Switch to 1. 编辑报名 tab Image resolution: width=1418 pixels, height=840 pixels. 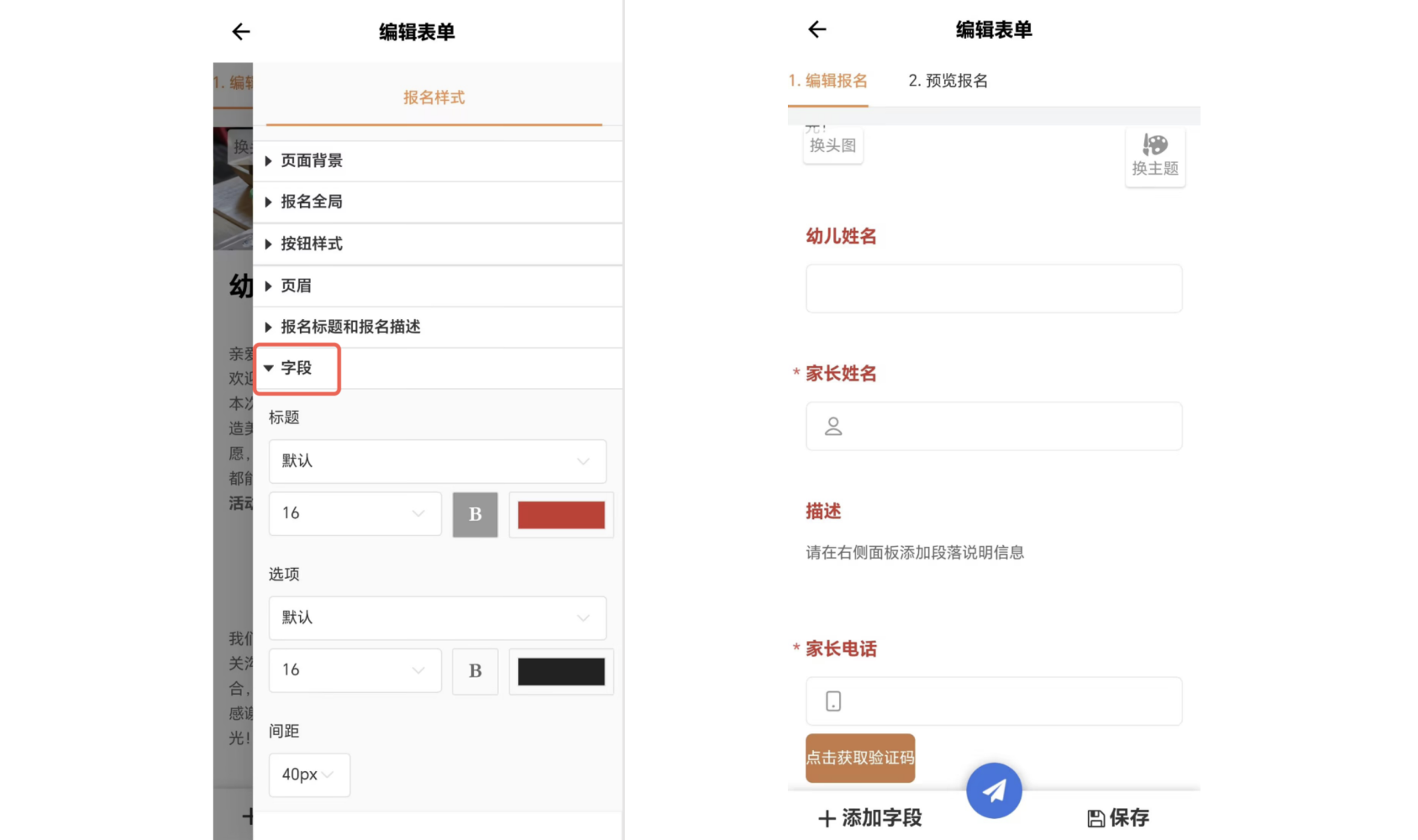click(827, 81)
